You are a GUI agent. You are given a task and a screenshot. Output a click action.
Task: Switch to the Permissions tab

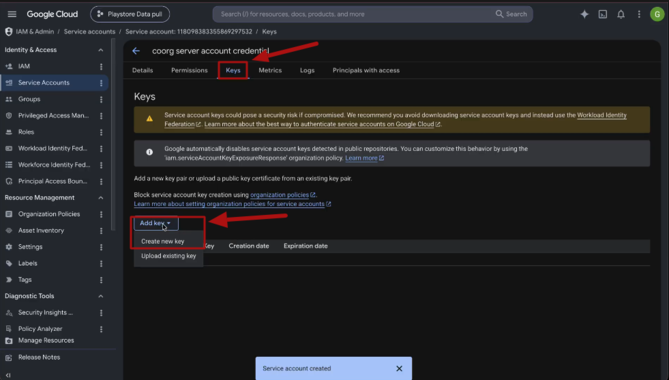tap(189, 70)
